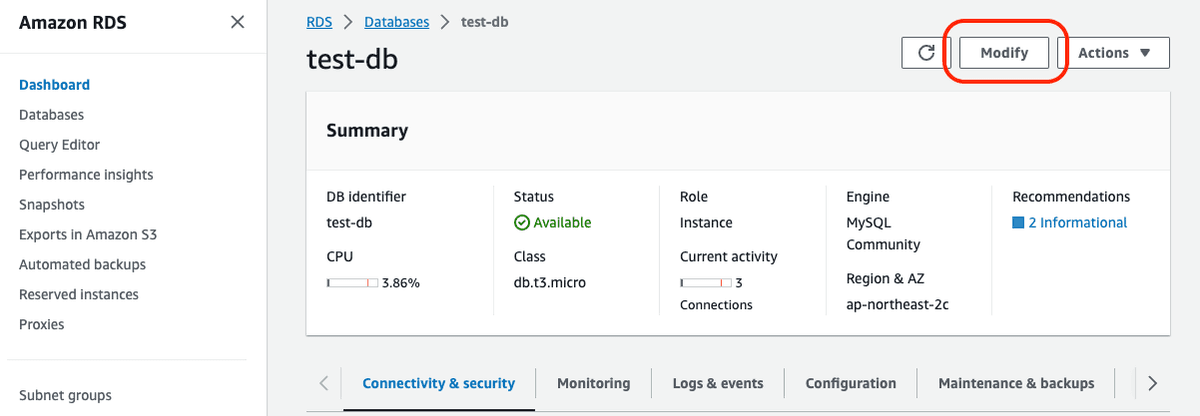1200x416 pixels.
Task: Show earlier tabs with the left arrow
Action: point(324,383)
